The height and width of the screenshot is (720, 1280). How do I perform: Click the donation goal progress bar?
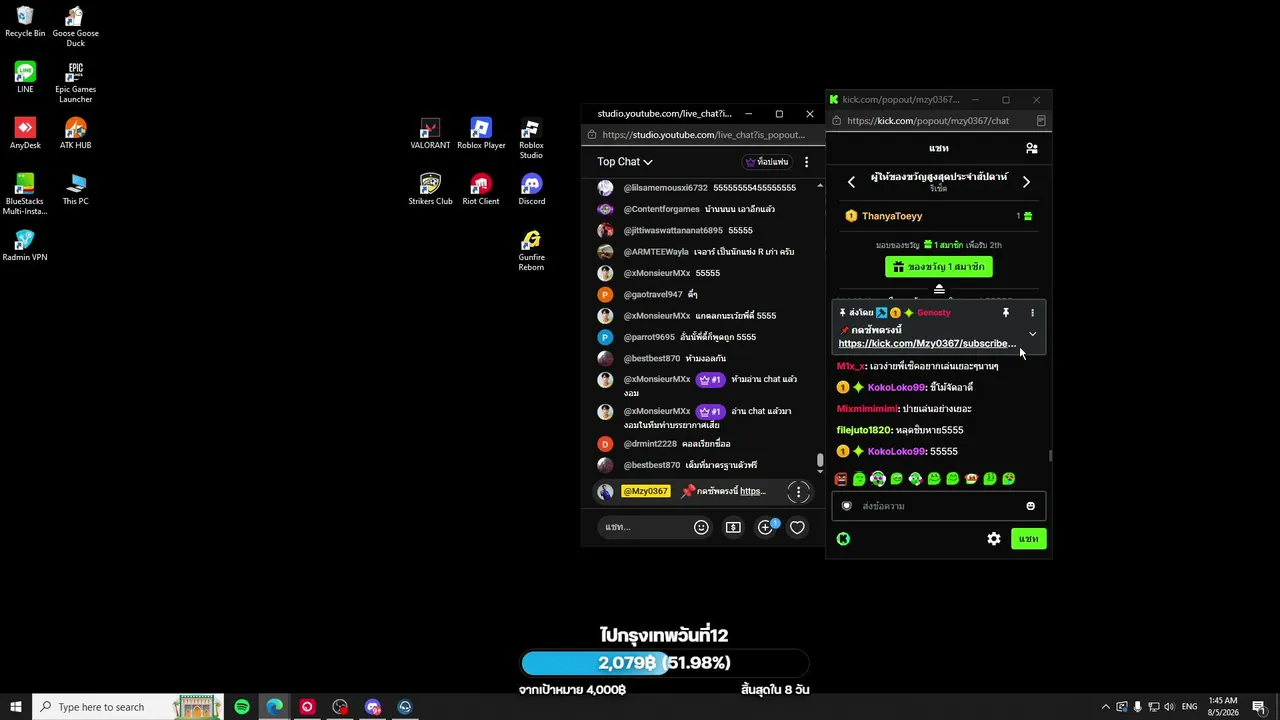point(664,663)
